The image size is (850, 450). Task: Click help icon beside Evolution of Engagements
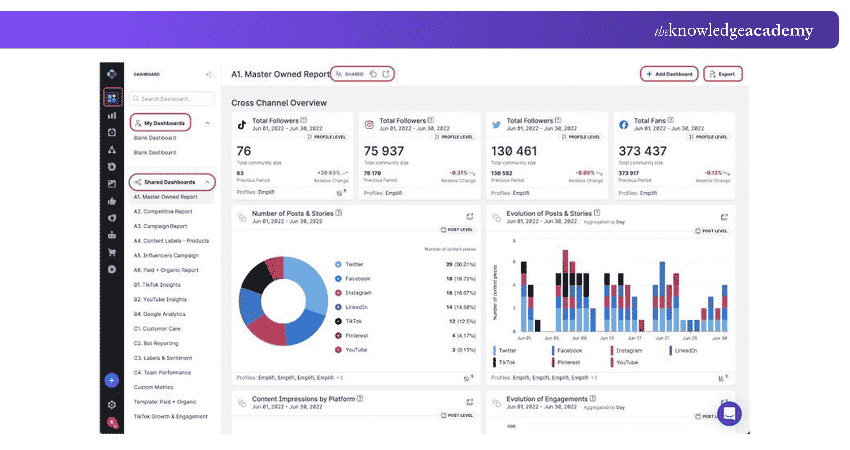pos(593,398)
